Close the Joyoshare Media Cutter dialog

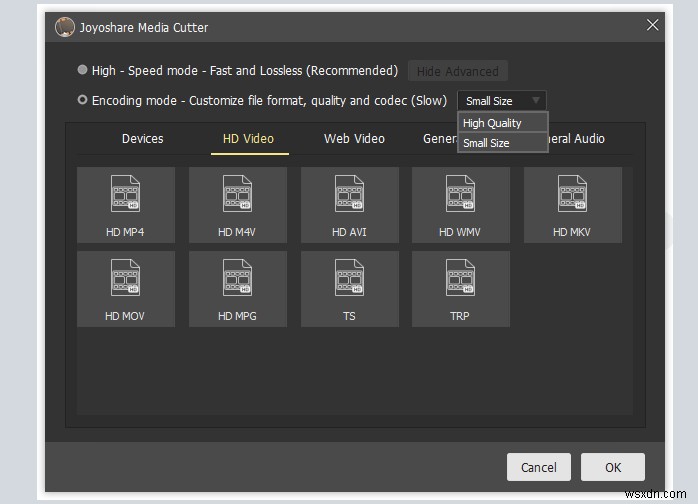[652, 25]
